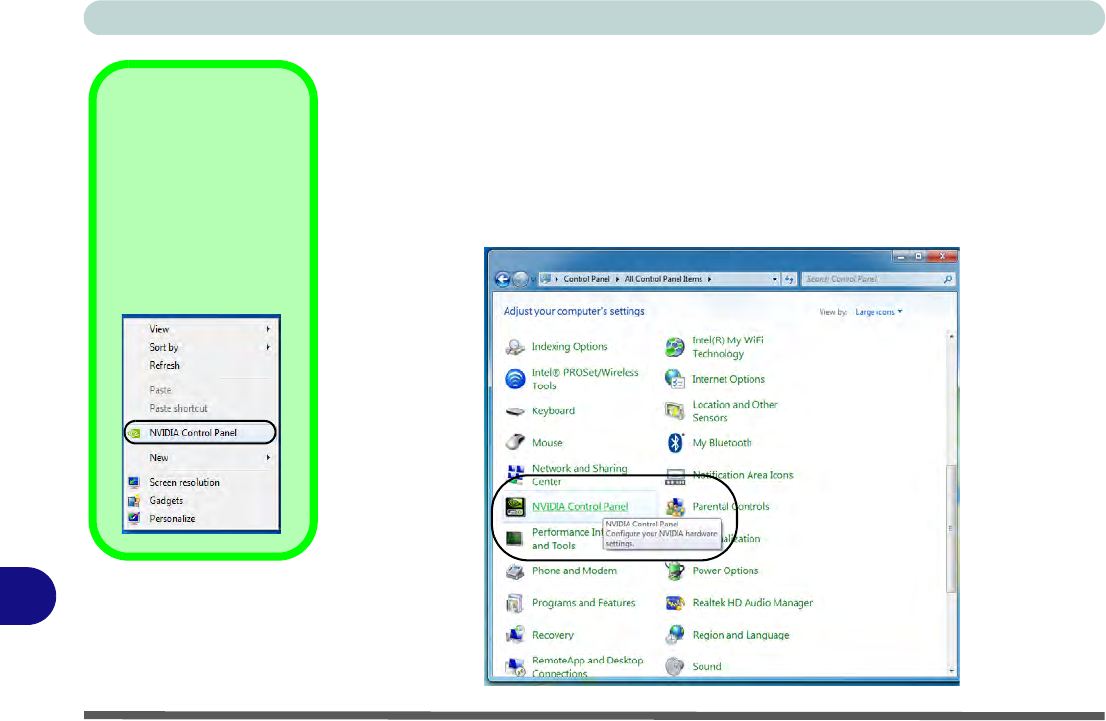Click the Back arrow in Control Panel
Image resolution: width=1106 pixels, height=721 pixels.
point(502,279)
